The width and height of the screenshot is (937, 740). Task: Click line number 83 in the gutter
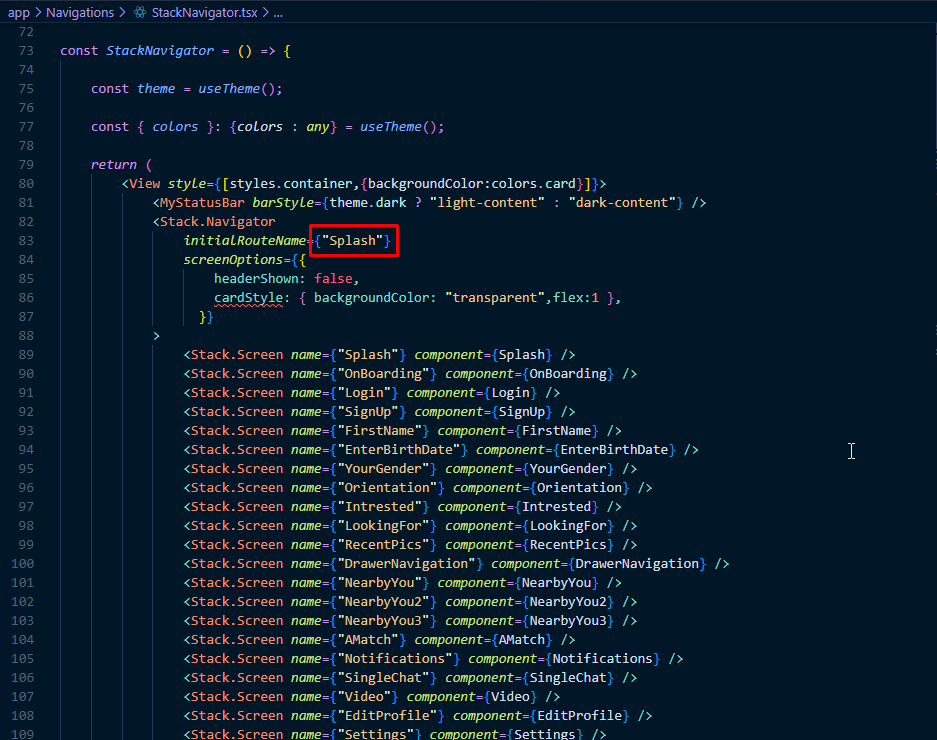pyautogui.click(x=26, y=241)
